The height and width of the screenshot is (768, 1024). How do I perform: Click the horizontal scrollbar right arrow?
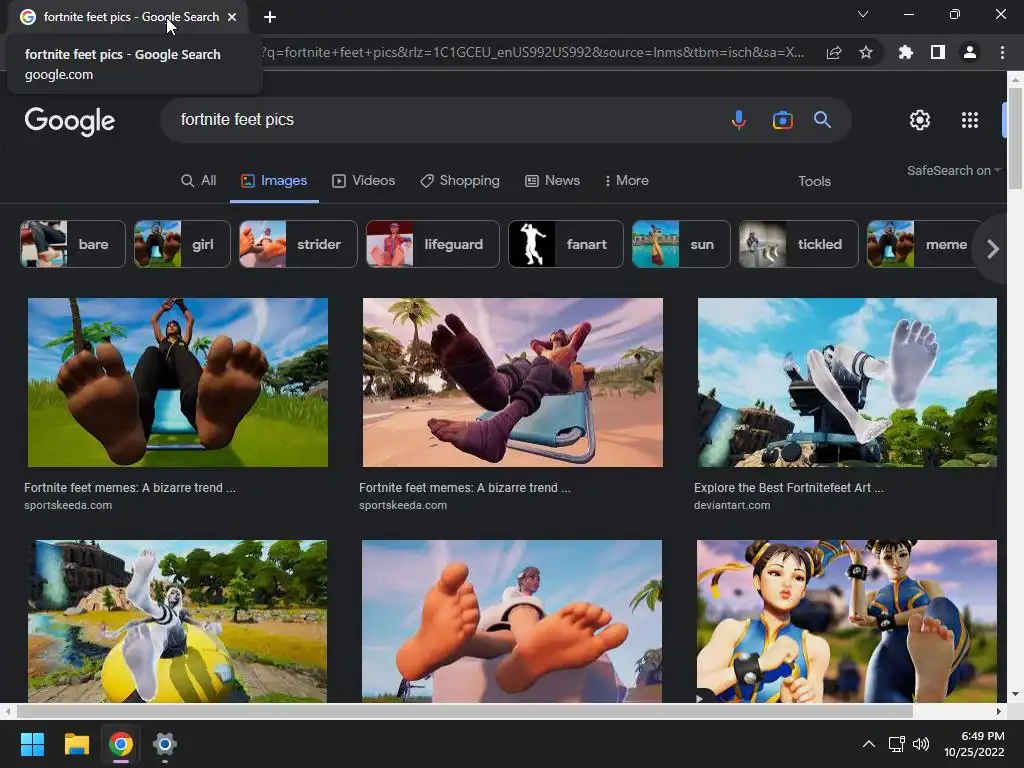click(999, 711)
